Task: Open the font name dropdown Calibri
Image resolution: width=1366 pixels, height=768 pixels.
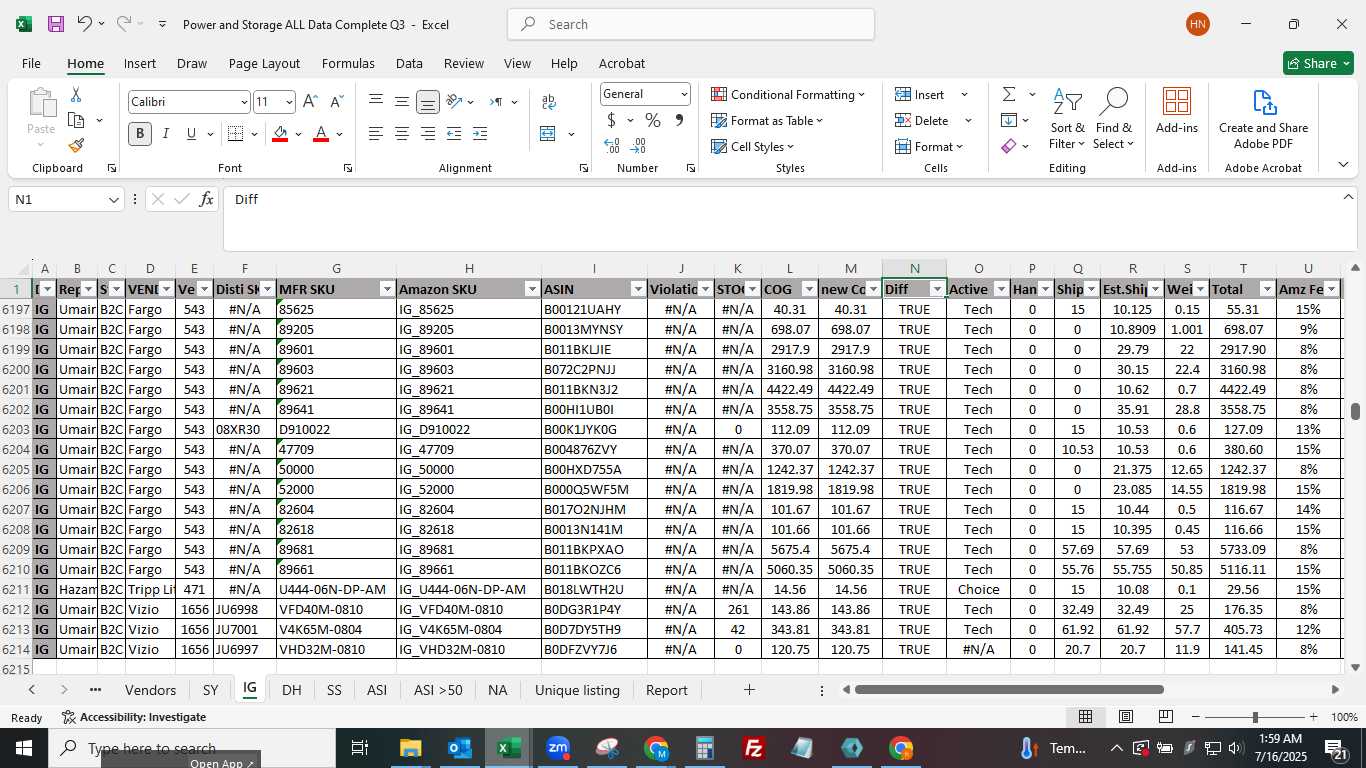Action: click(x=243, y=102)
